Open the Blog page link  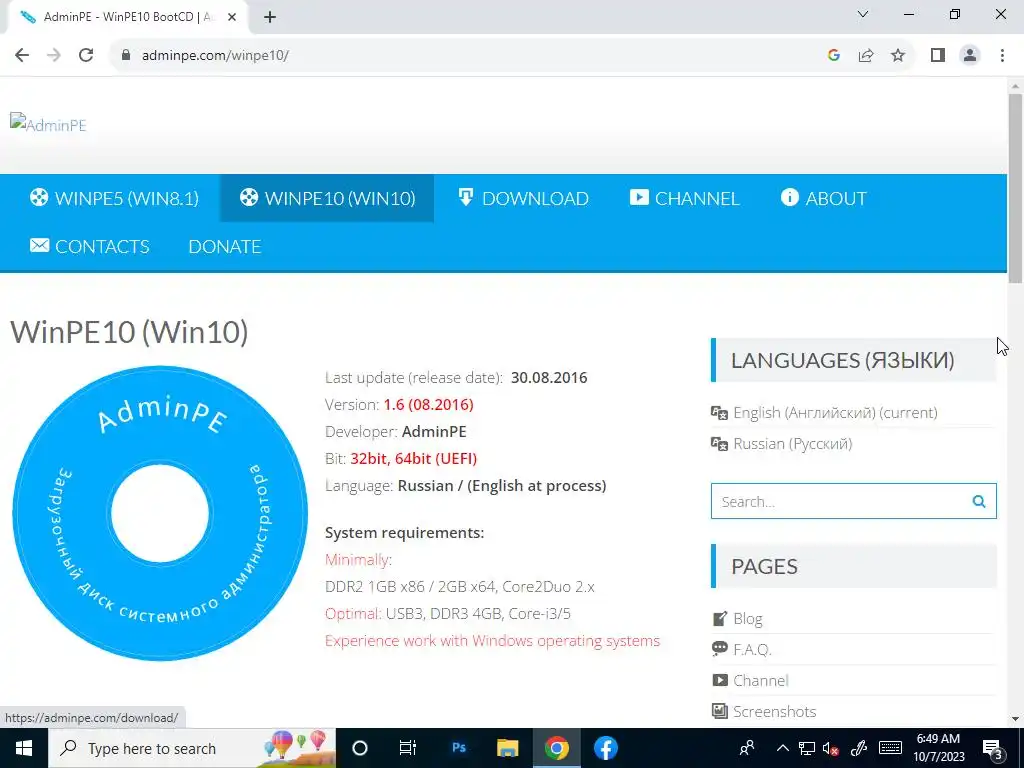click(748, 618)
